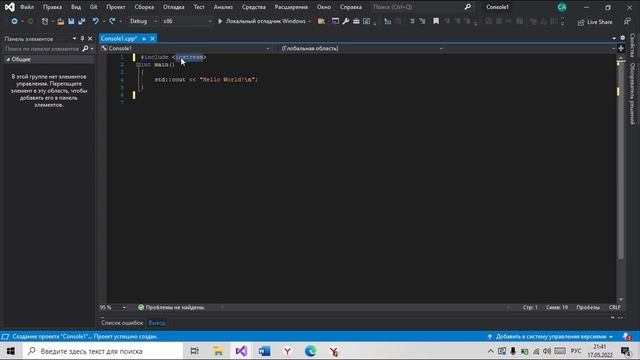640x360 pixels.
Task: Click Добавить в систему управления версиями
Action: coord(550,337)
